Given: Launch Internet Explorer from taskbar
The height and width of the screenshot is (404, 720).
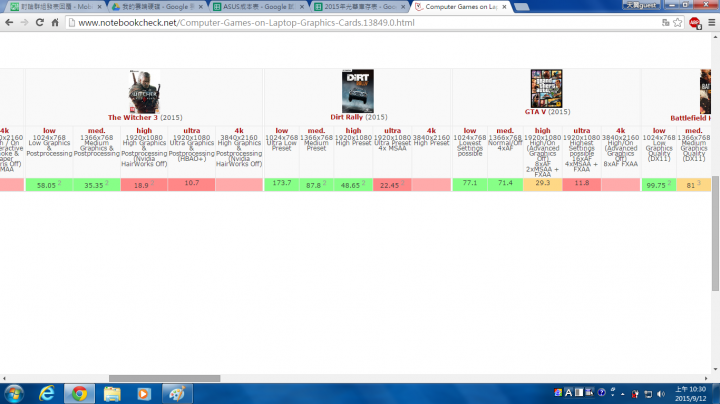Looking at the screenshot, I should (x=46, y=394).
